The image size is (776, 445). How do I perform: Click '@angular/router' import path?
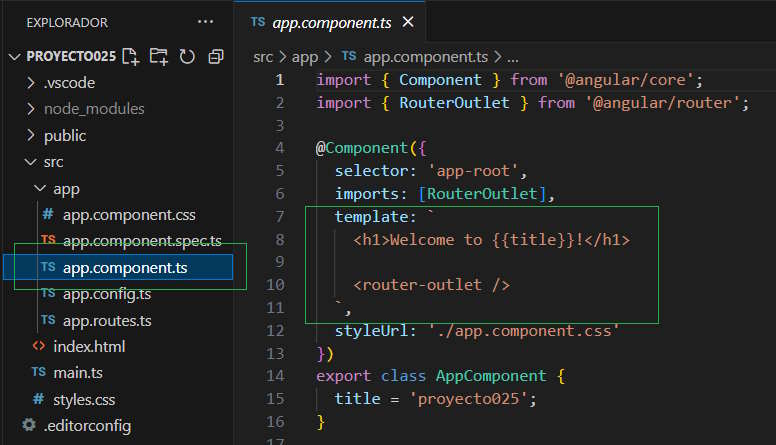(x=663, y=102)
